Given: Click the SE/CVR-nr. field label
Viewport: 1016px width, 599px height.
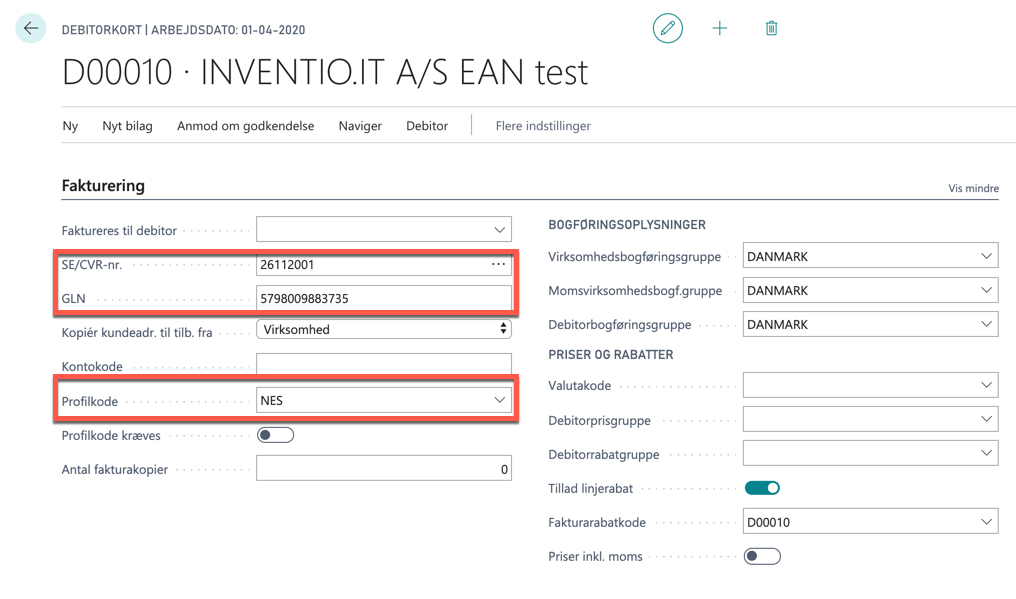Looking at the screenshot, I should pos(91,264).
